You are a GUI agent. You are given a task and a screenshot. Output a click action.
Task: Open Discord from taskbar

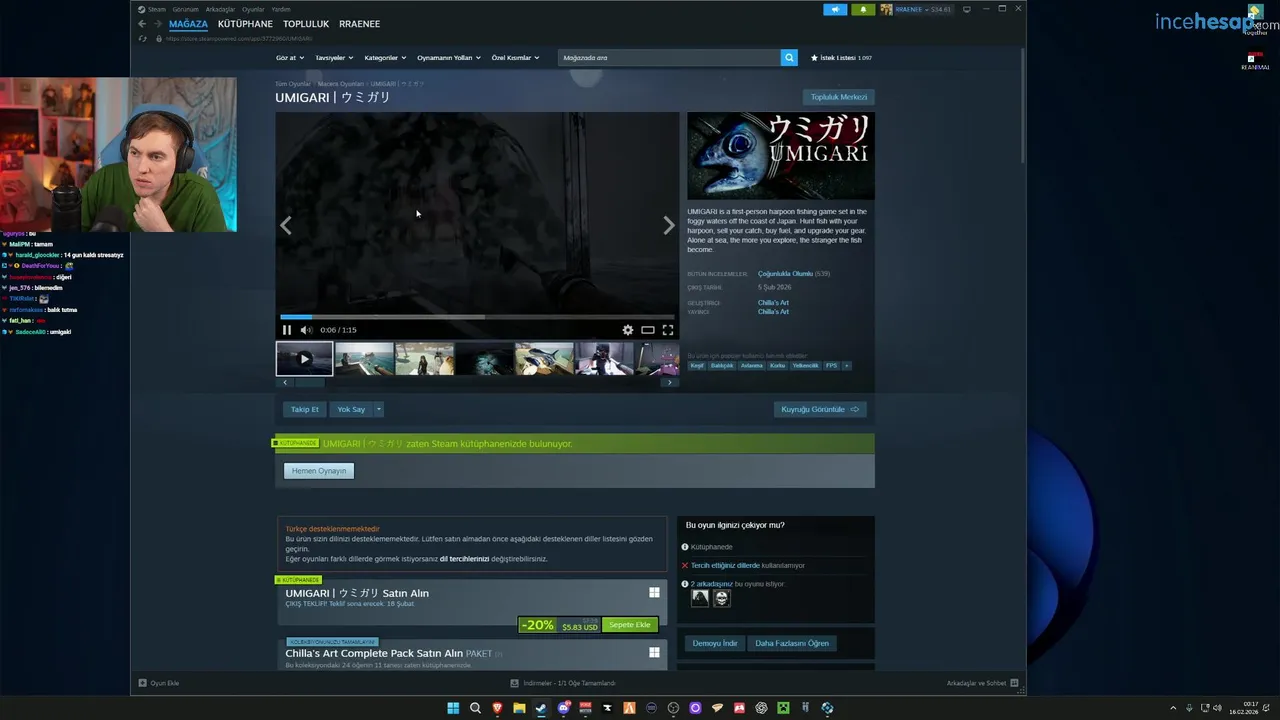(563, 708)
